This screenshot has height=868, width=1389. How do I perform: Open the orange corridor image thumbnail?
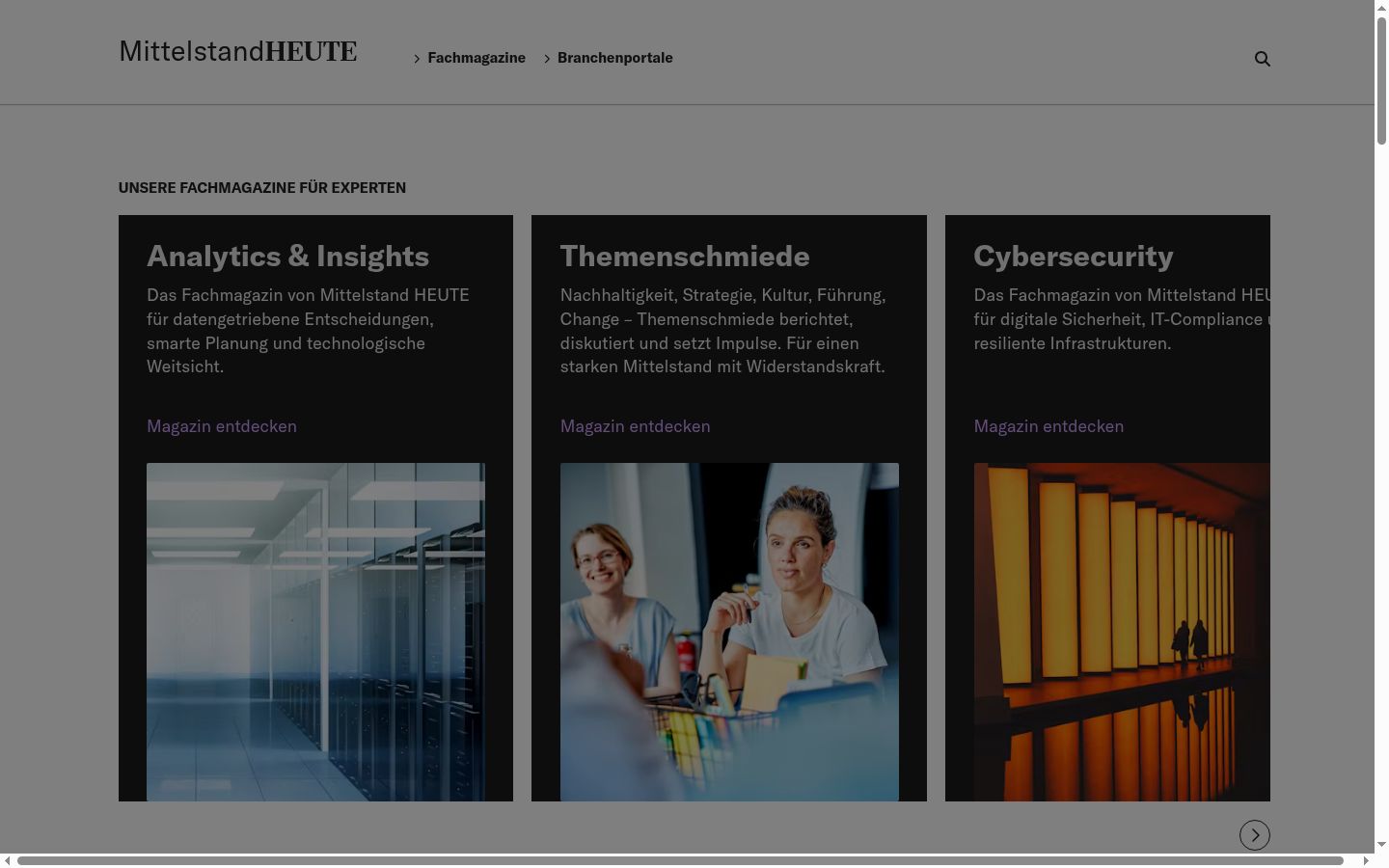tap(1122, 632)
